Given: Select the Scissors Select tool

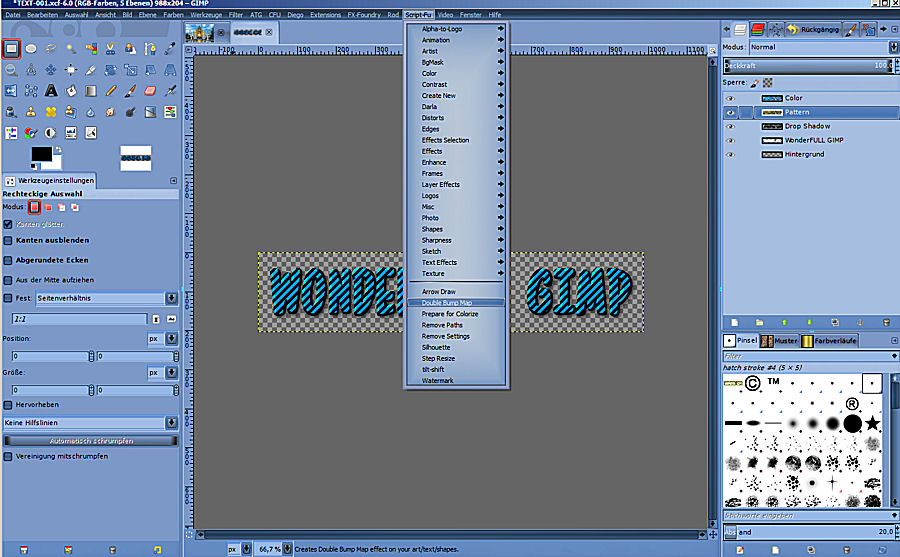Looking at the screenshot, I should (110, 49).
